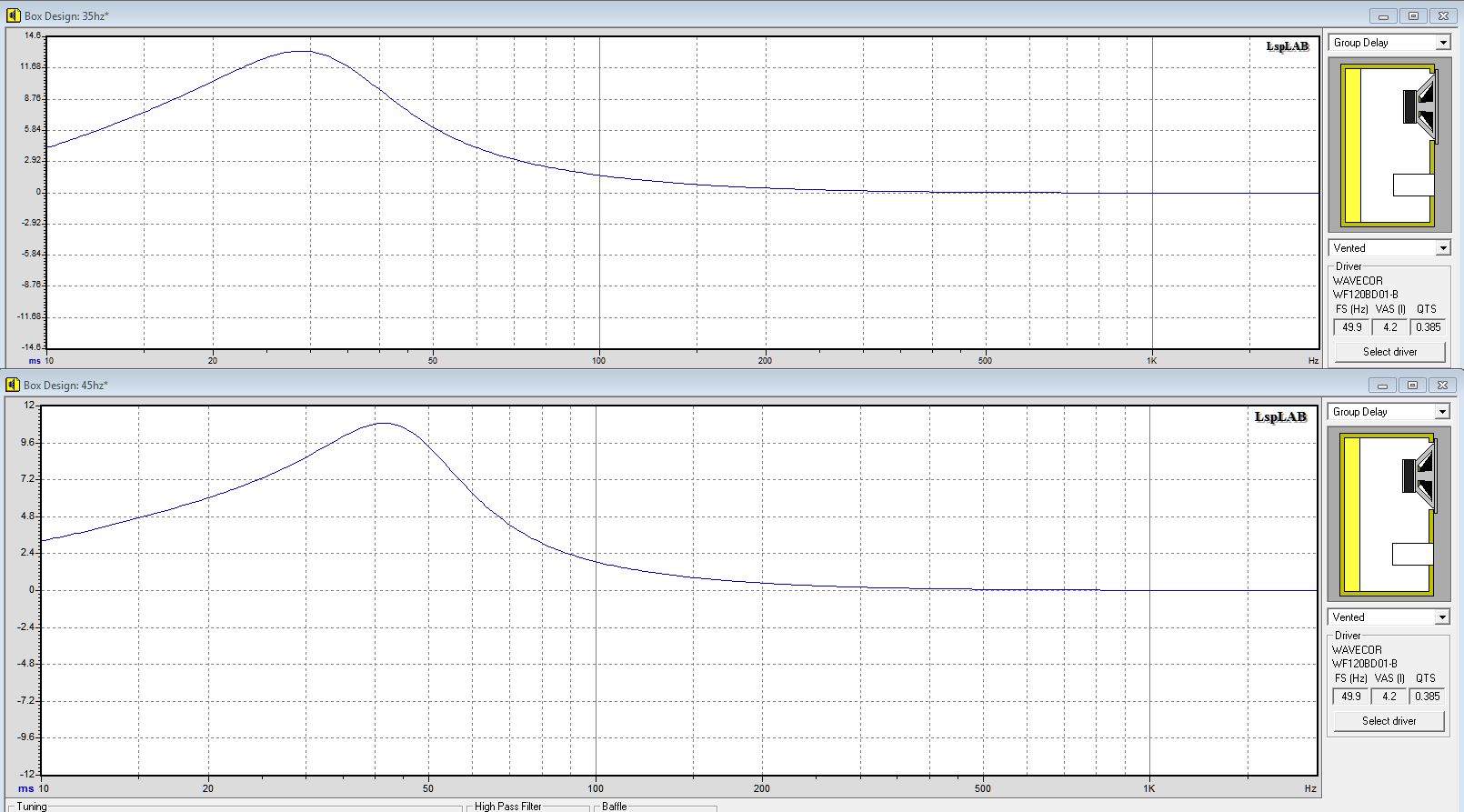The width and height of the screenshot is (1464, 812).
Task: Minimize the Box Design 45hz window
Action: click(1383, 386)
